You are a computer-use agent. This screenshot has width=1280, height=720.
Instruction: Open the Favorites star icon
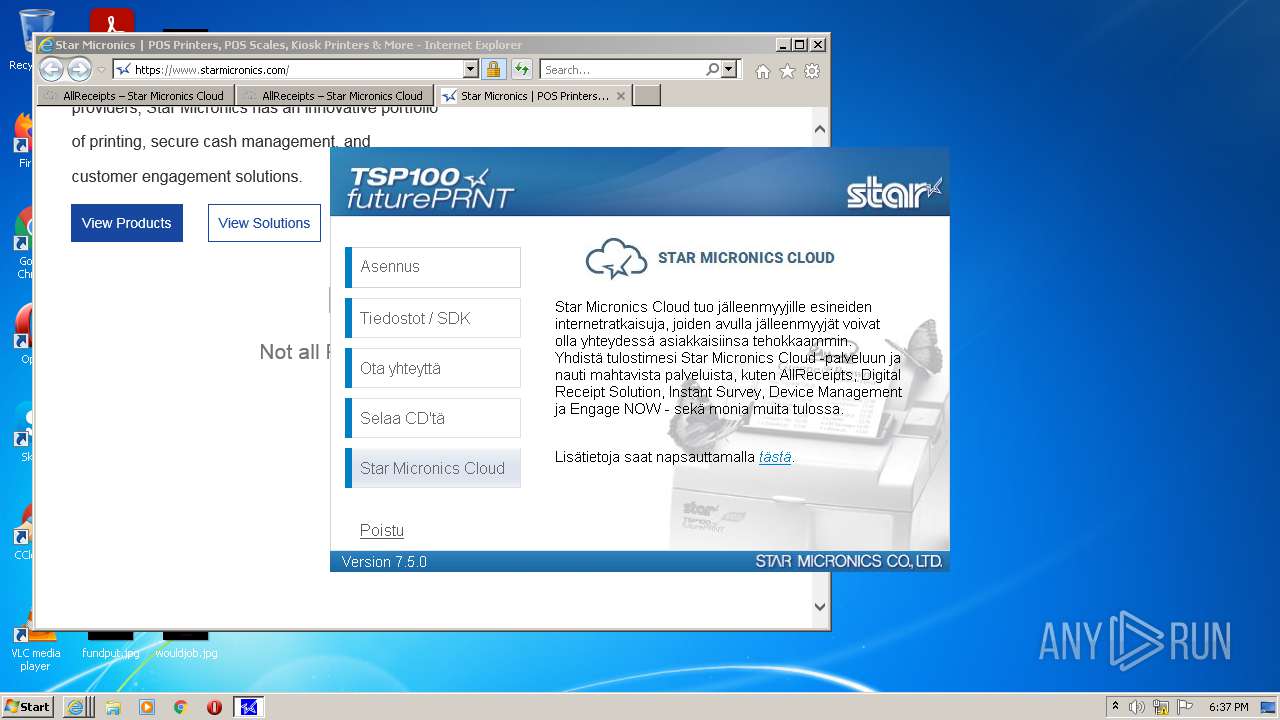[788, 71]
